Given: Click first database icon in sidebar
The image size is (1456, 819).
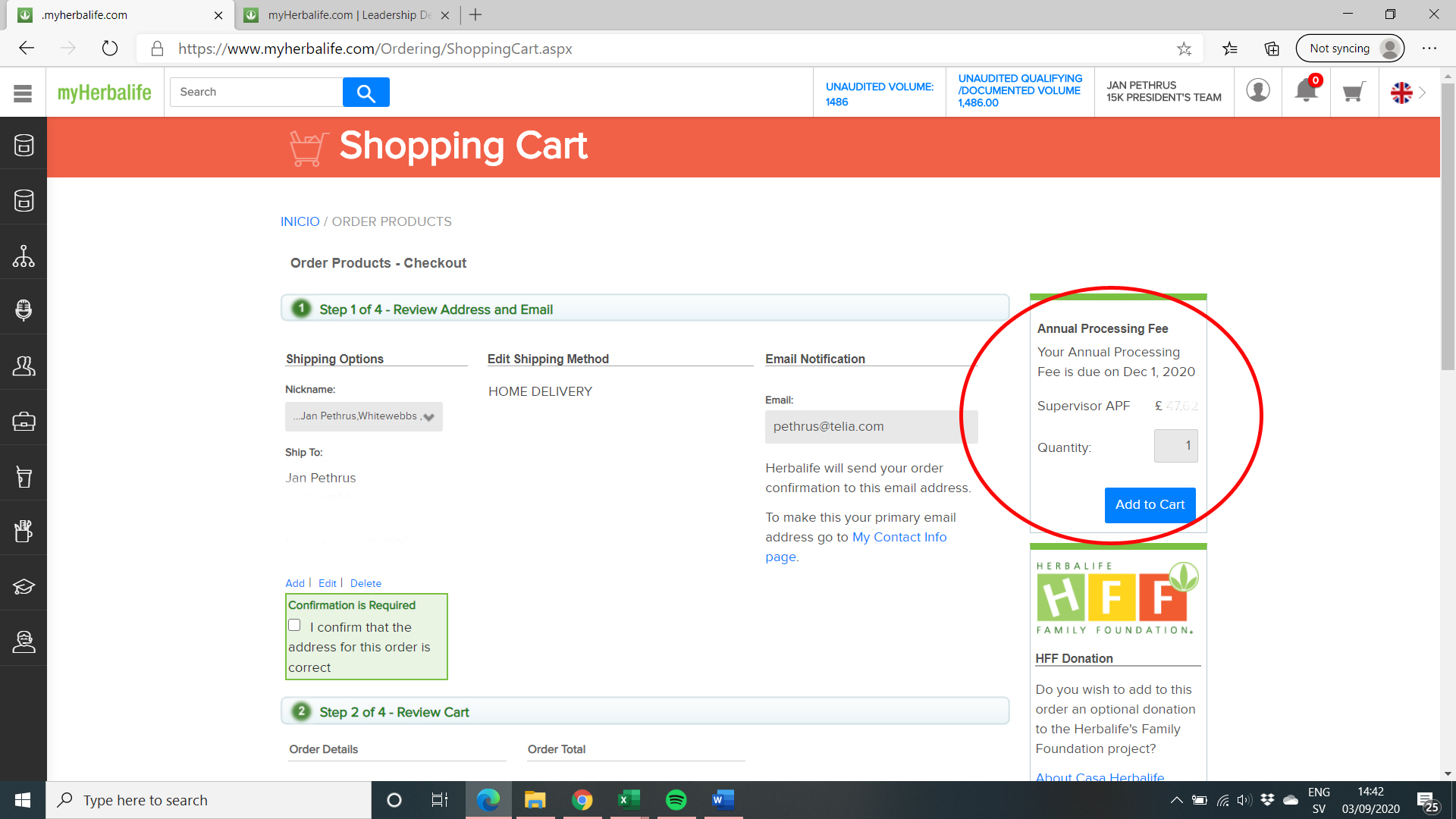Looking at the screenshot, I should point(24,145).
